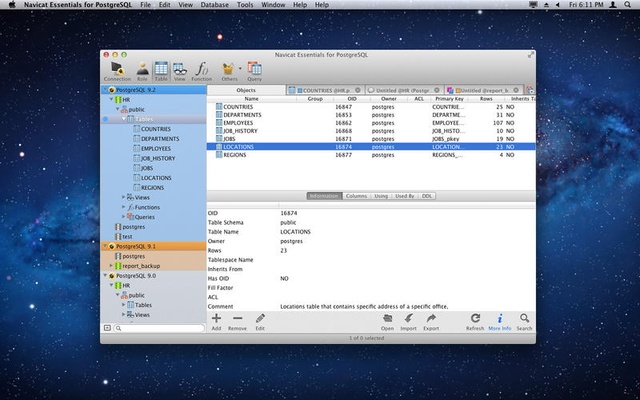Screen dimensions: 640x400
Task: Select the Information segment
Action: coord(324,196)
